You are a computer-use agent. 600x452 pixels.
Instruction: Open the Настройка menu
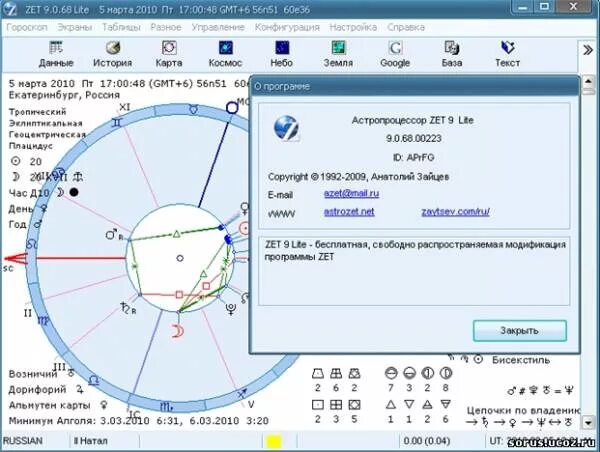(353, 27)
